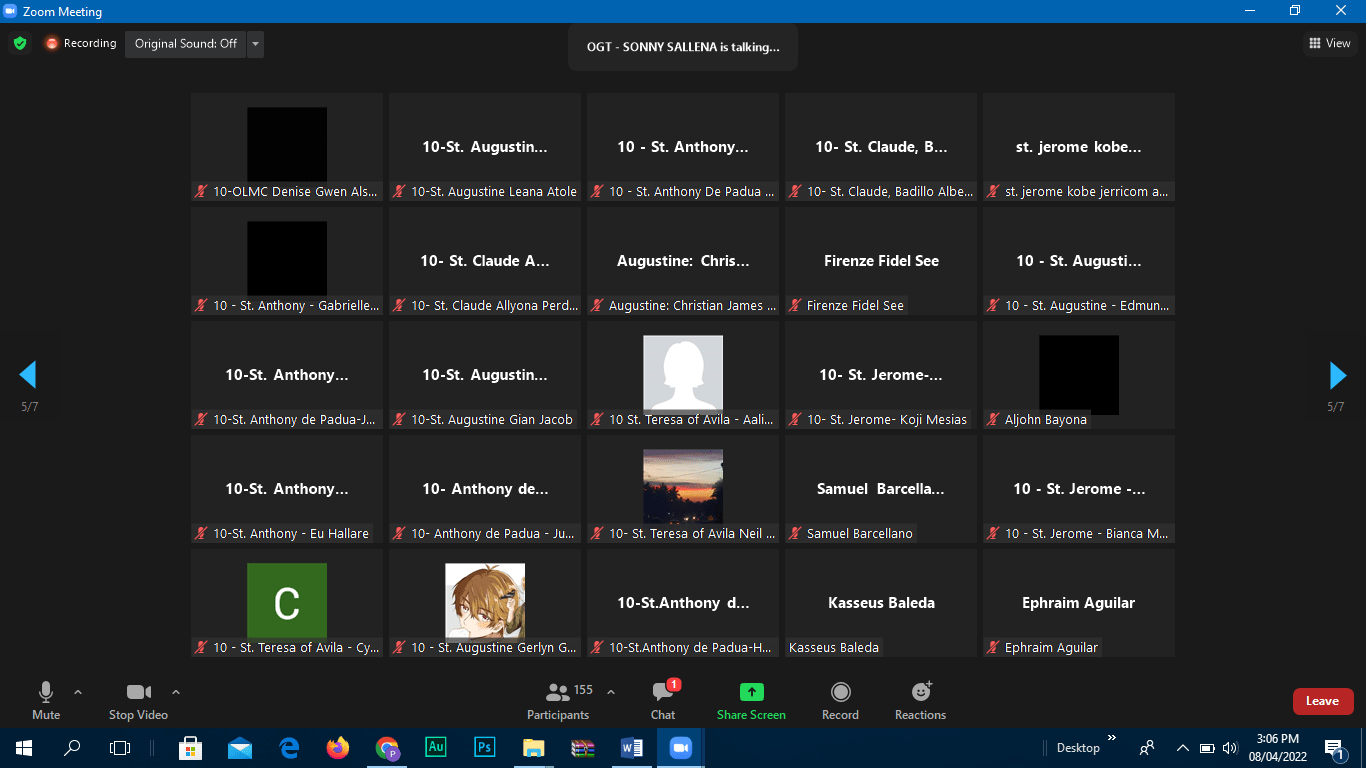Go to previous gallery page arrow
Viewport: 1366px width, 768px height.
tap(28, 375)
